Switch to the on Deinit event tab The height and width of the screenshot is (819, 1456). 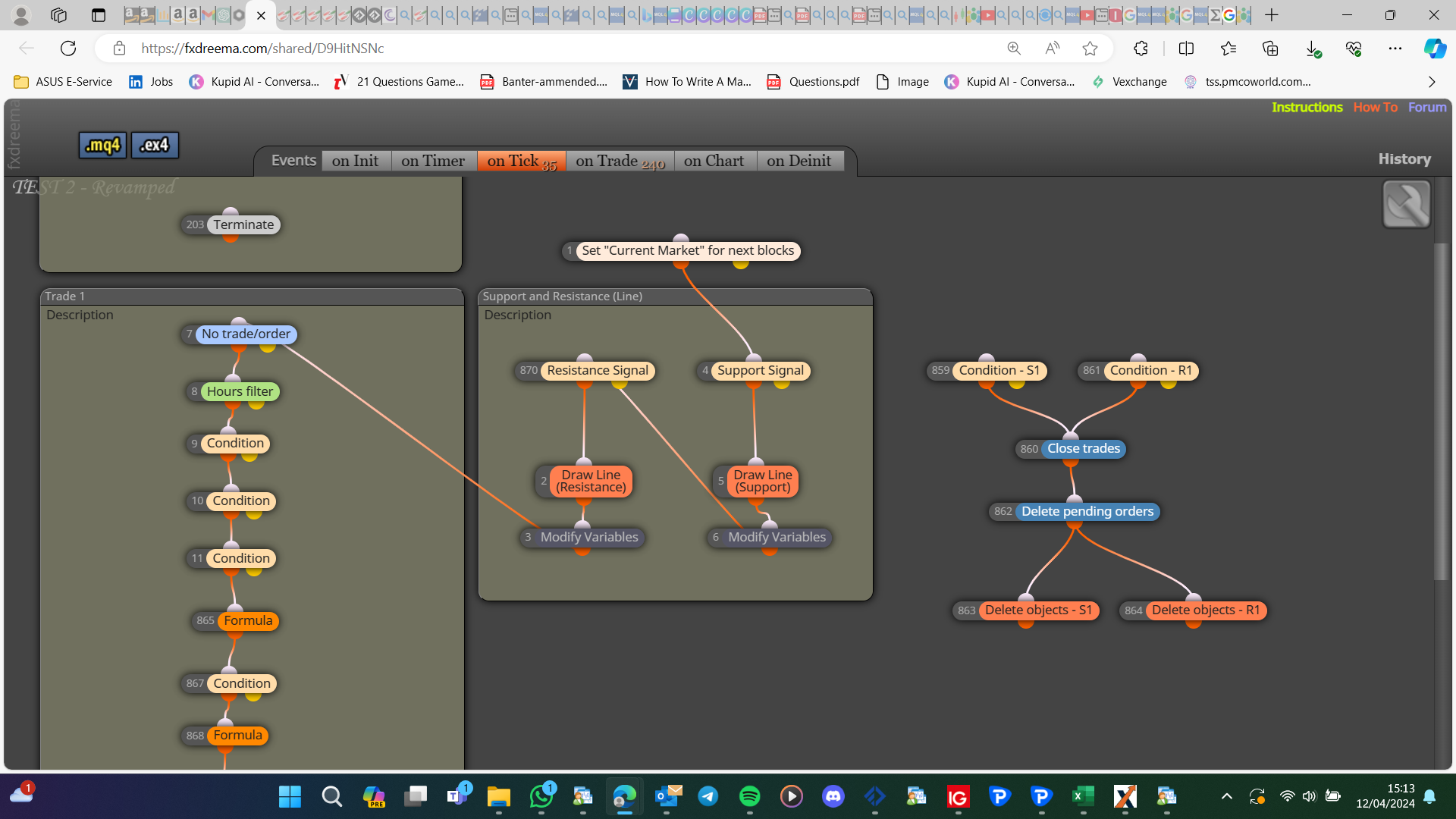[x=800, y=161]
